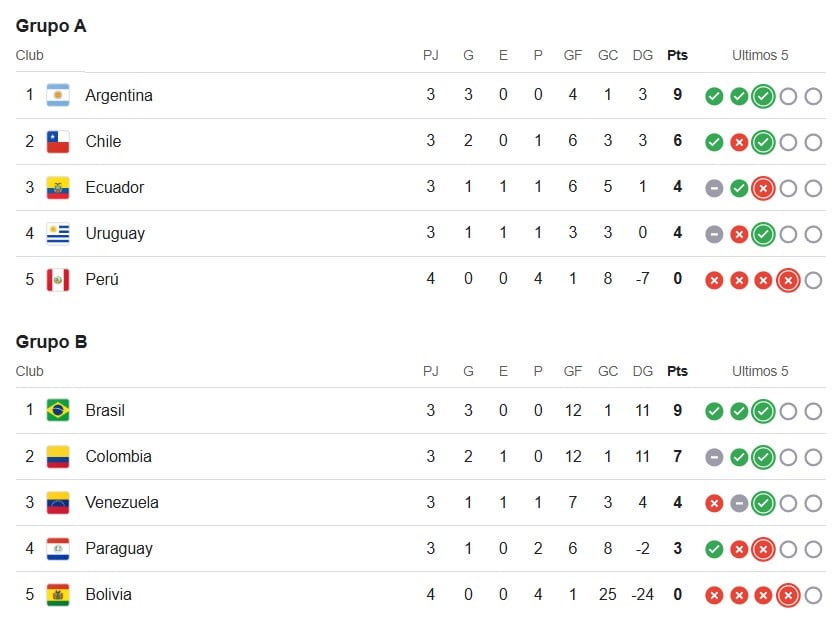Click the Venezuela flag icon
Screen dimensions: 837x633
click(58, 503)
